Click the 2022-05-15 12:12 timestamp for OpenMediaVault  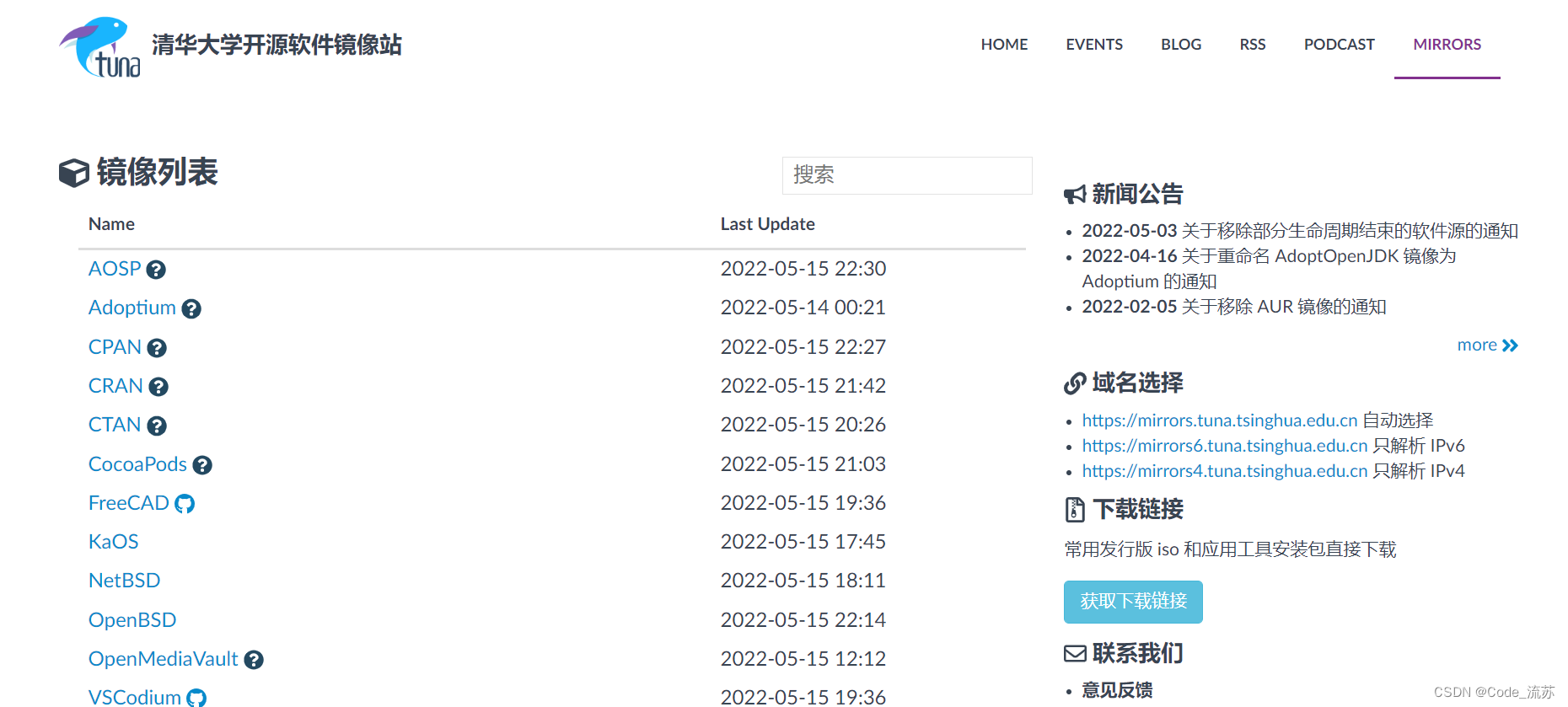(x=803, y=659)
